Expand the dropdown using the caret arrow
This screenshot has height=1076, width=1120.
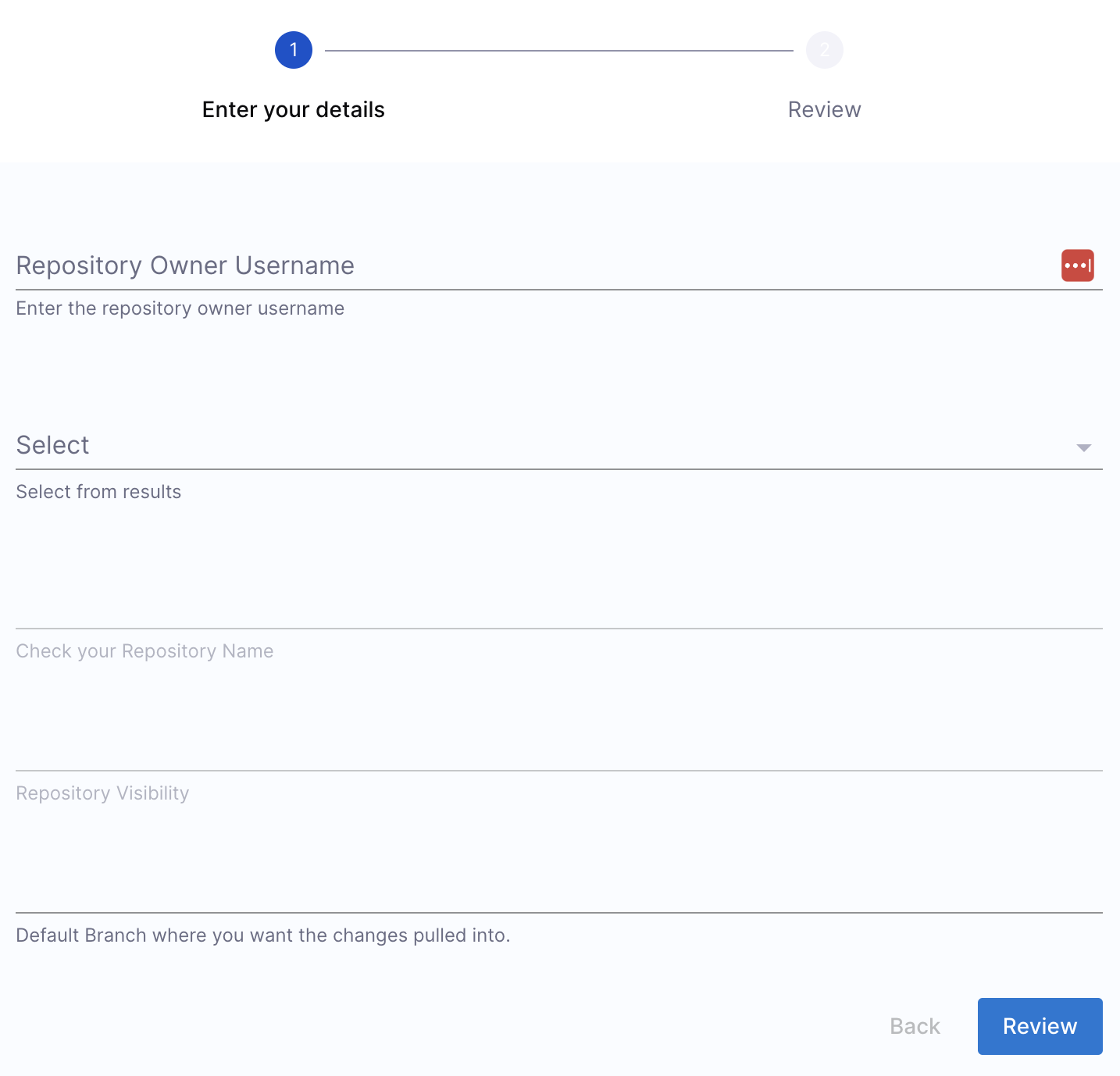[1083, 447]
